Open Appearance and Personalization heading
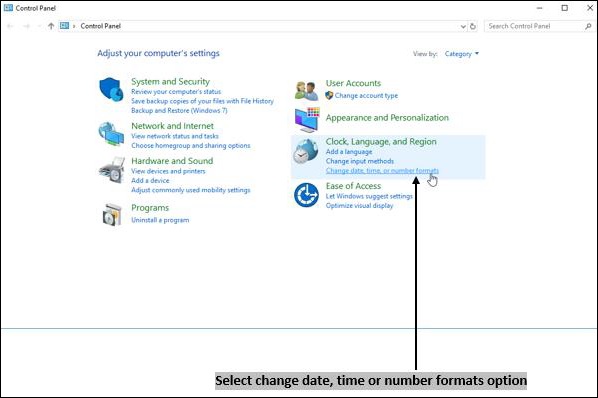Screen dimensions: 598x398 click(x=387, y=118)
